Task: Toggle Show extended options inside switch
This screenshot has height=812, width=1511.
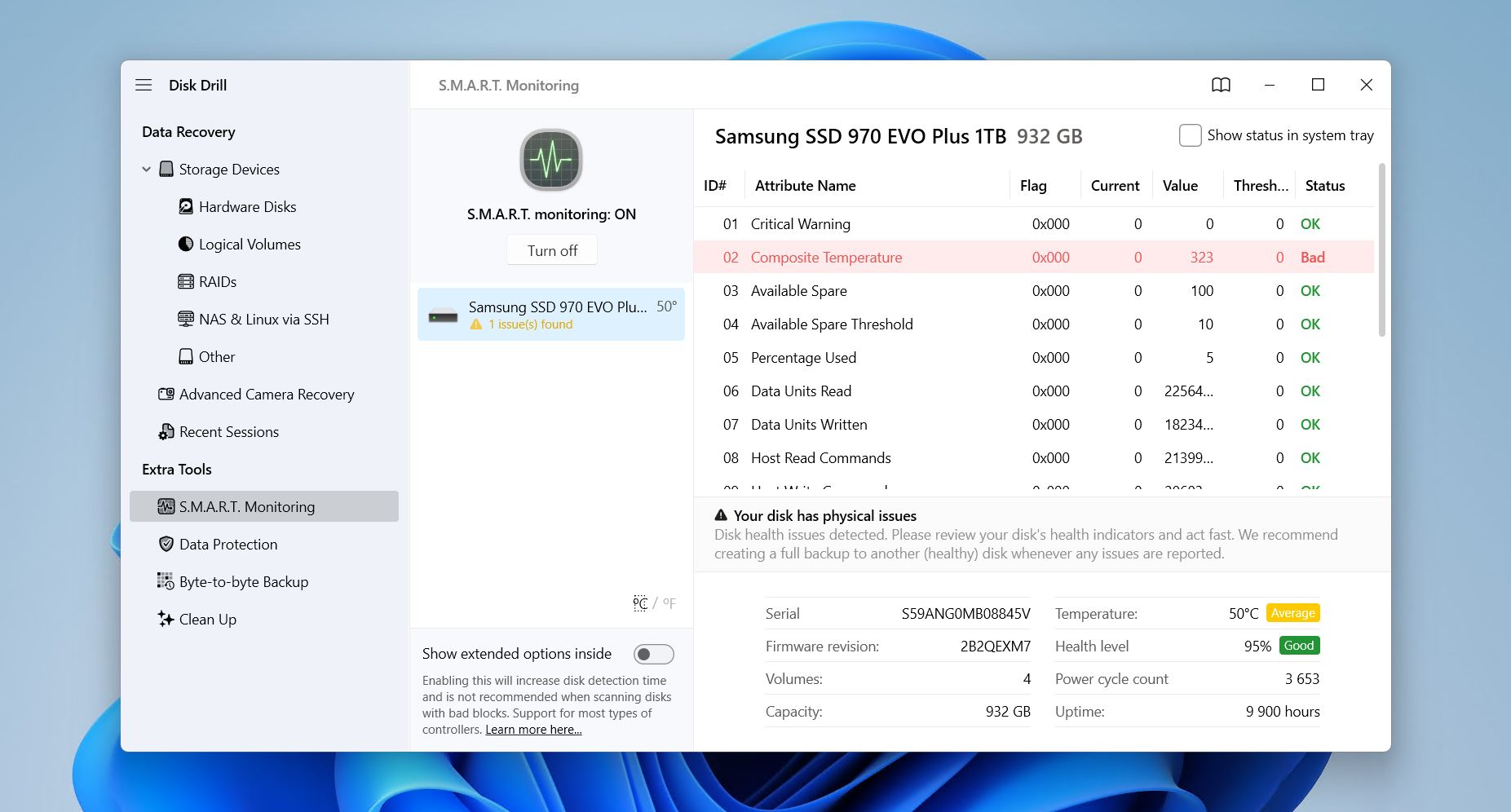Action: pyautogui.click(x=653, y=654)
